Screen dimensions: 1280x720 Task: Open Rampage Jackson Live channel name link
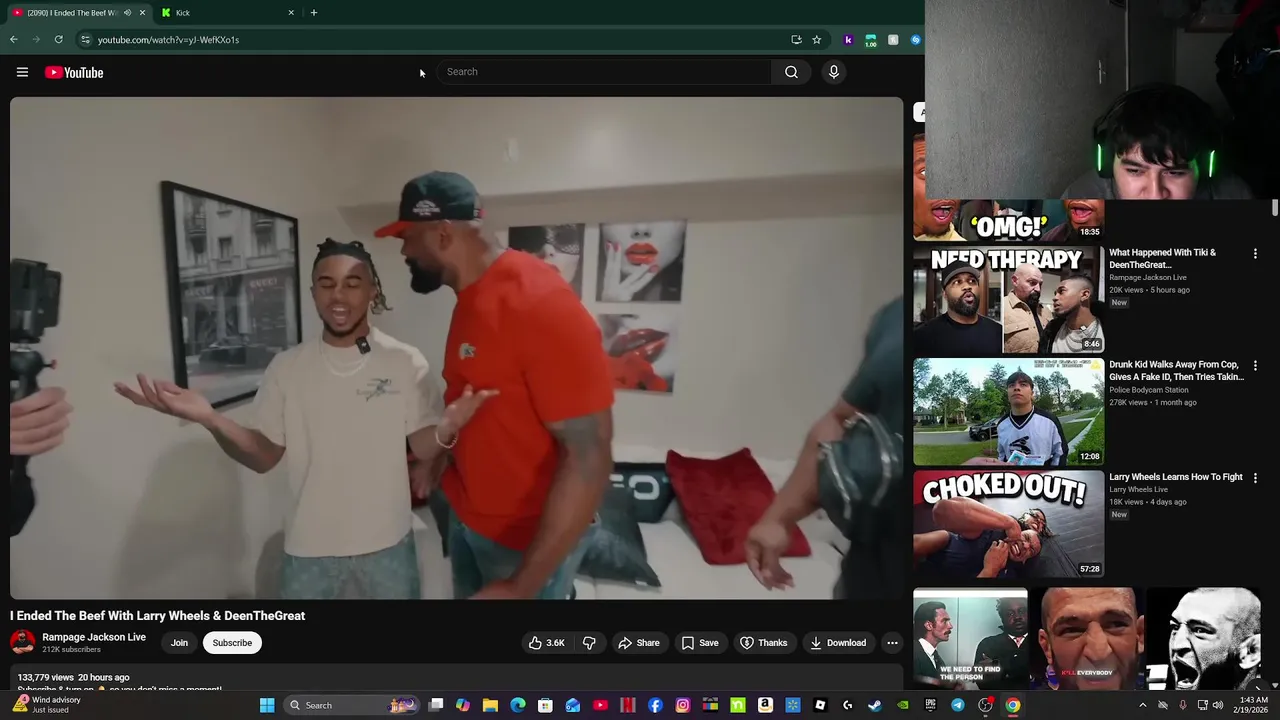pos(94,637)
